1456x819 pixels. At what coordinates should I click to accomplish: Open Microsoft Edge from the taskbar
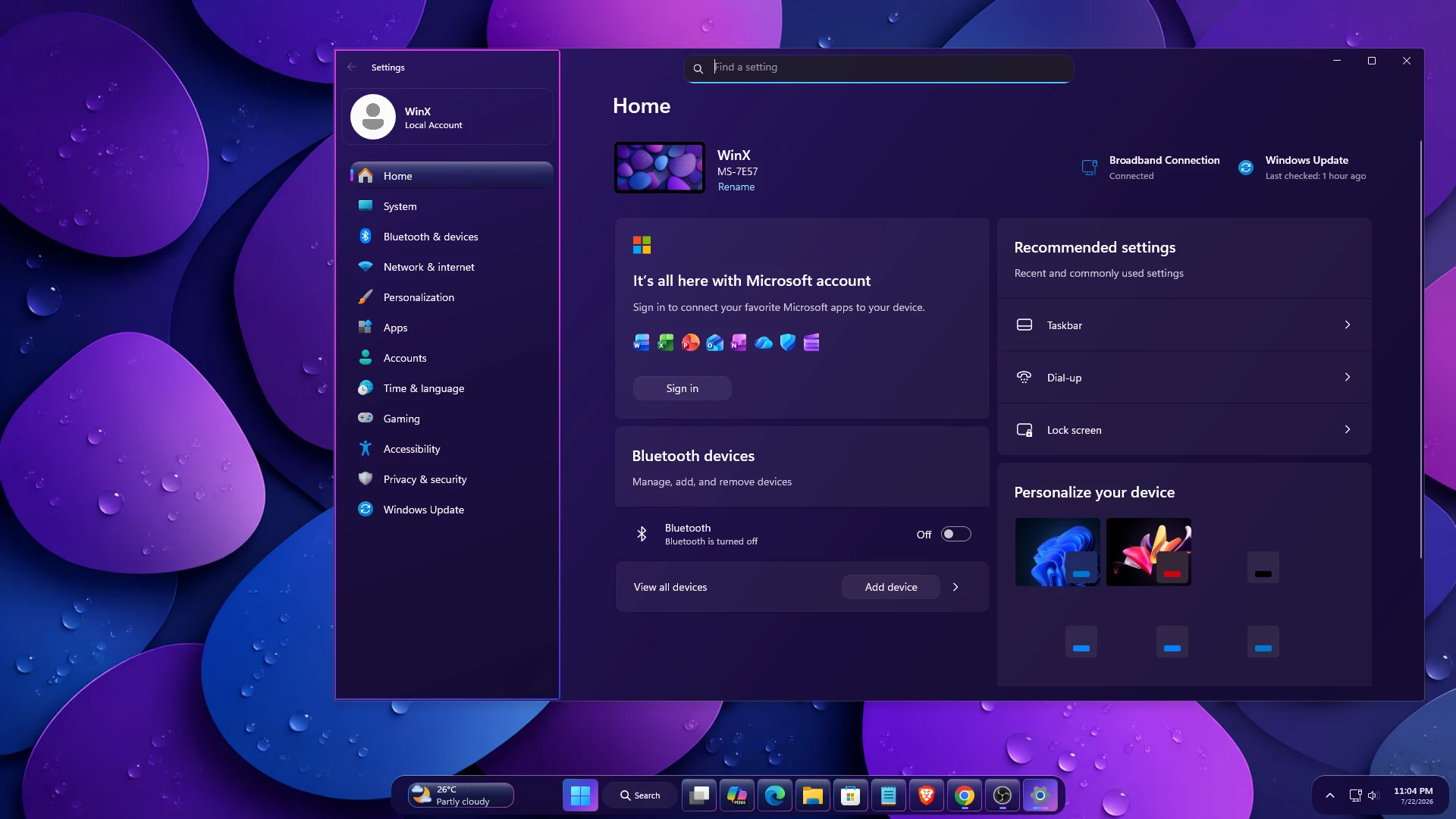pyautogui.click(x=775, y=795)
